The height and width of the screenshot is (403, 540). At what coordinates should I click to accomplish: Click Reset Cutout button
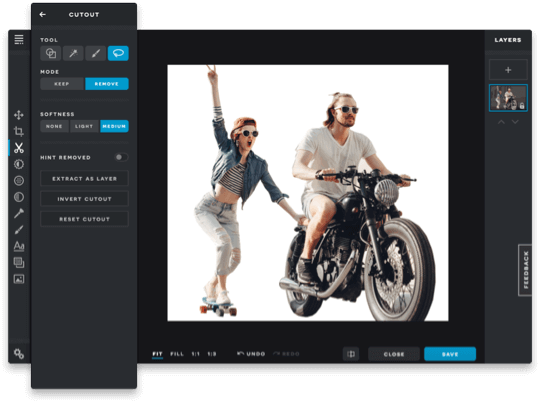(x=84, y=219)
